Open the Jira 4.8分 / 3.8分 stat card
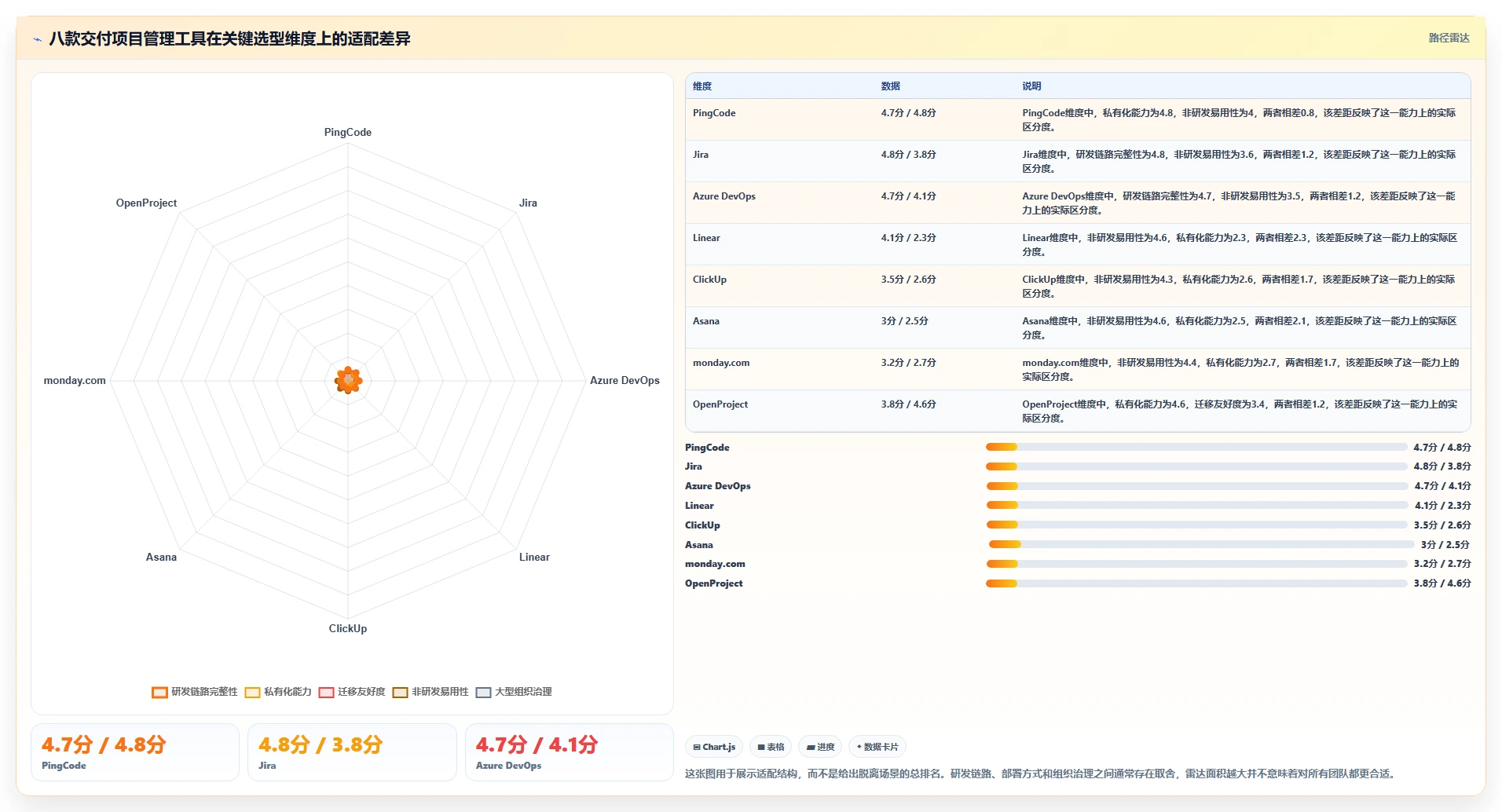The width and height of the screenshot is (1502, 812). (x=352, y=752)
